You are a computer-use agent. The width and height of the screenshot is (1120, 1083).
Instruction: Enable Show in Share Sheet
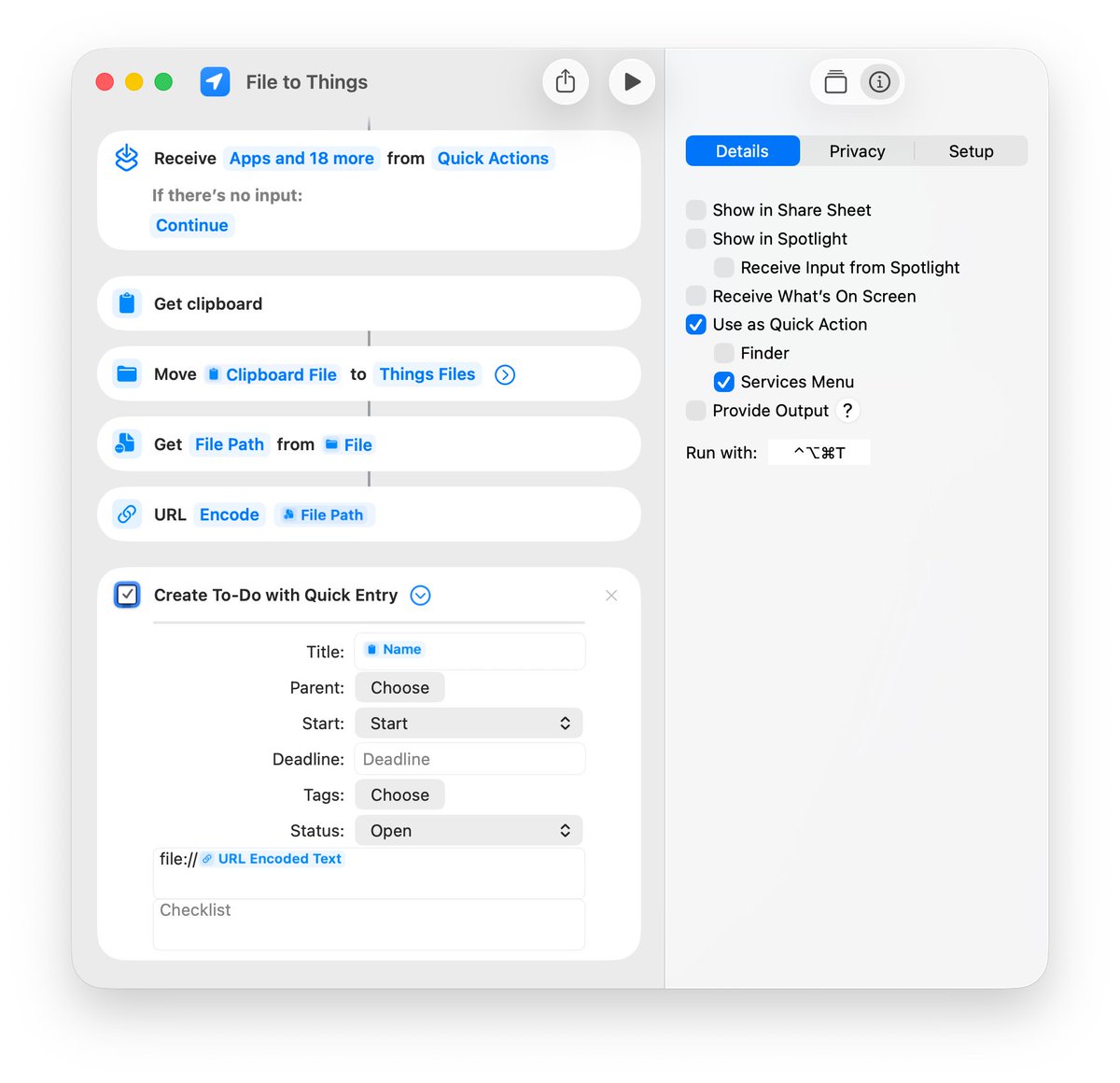pos(696,210)
